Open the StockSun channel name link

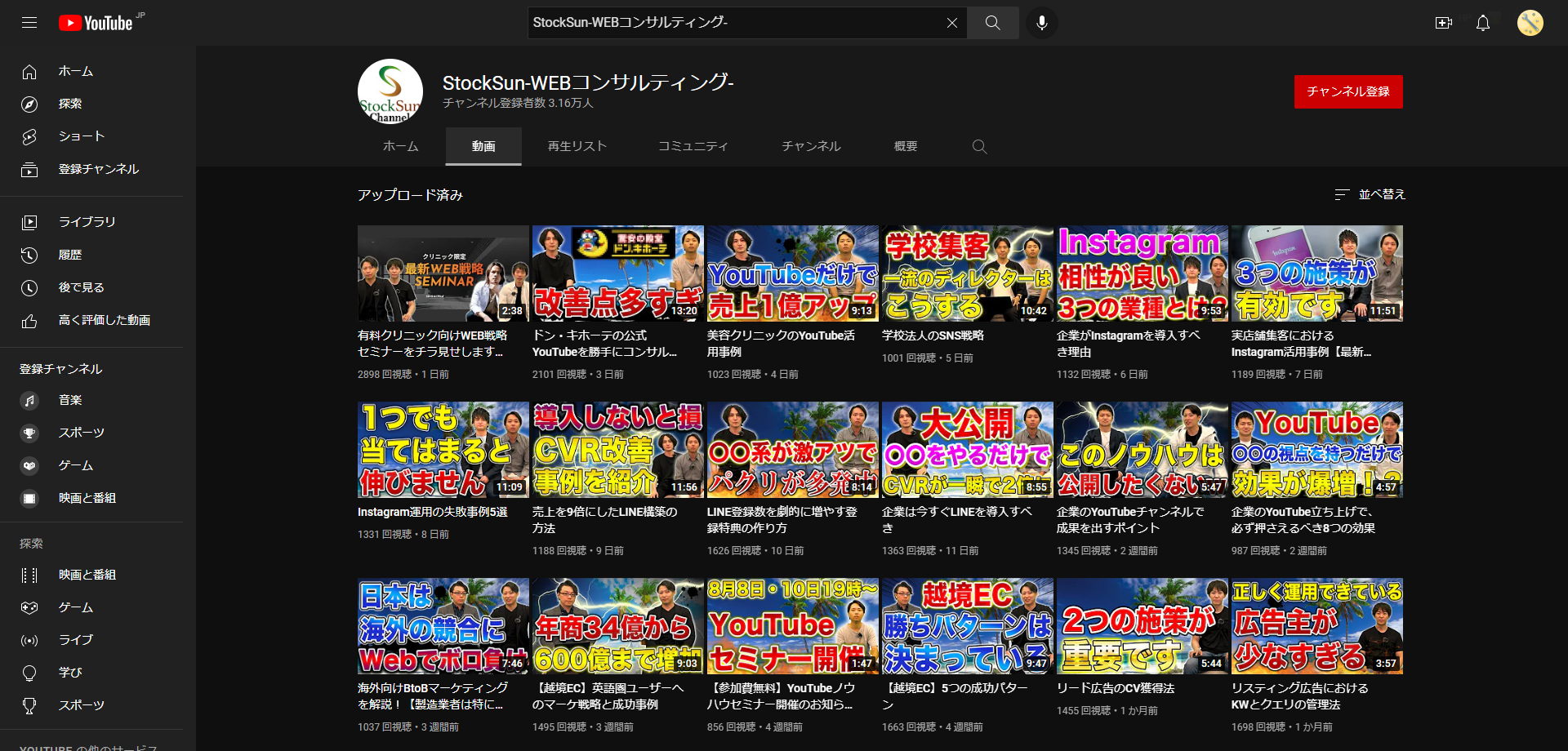[x=587, y=82]
